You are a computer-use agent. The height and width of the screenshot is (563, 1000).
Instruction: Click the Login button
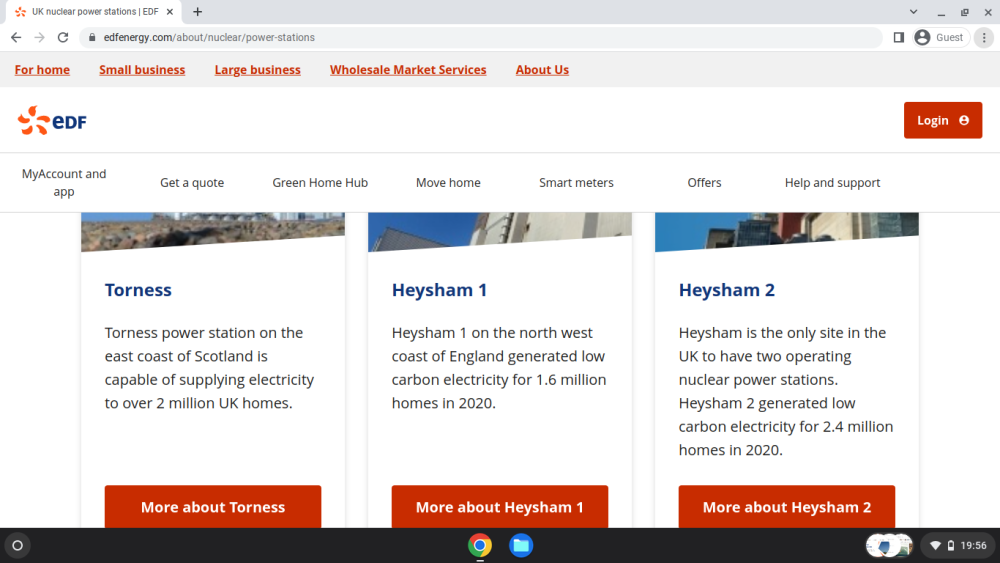pyautogui.click(x=943, y=120)
